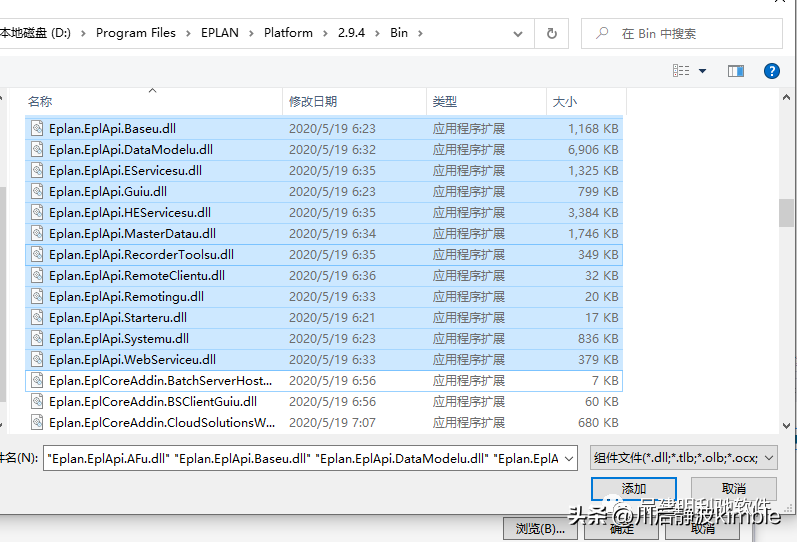Expand the file name combo box dropdown
This screenshot has height=542, width=797.
[x=569, y=458]
